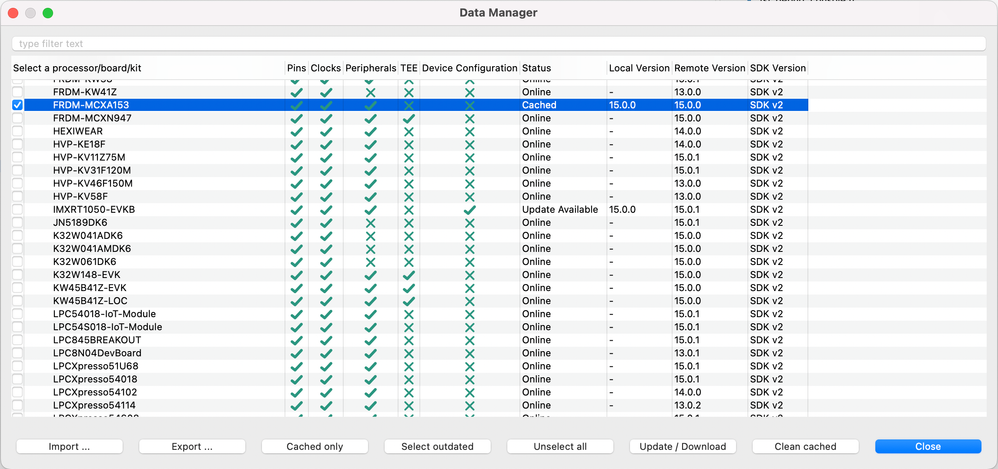Screen dimensions: 998x469
Task: Sort by Remote Version column header
Action: (710, 68)
